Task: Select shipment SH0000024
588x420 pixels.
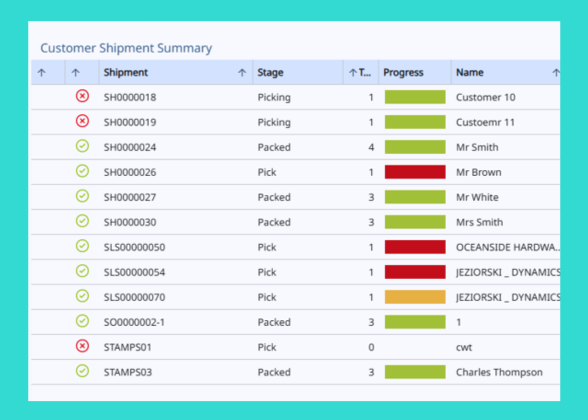Action: (130, 147)
